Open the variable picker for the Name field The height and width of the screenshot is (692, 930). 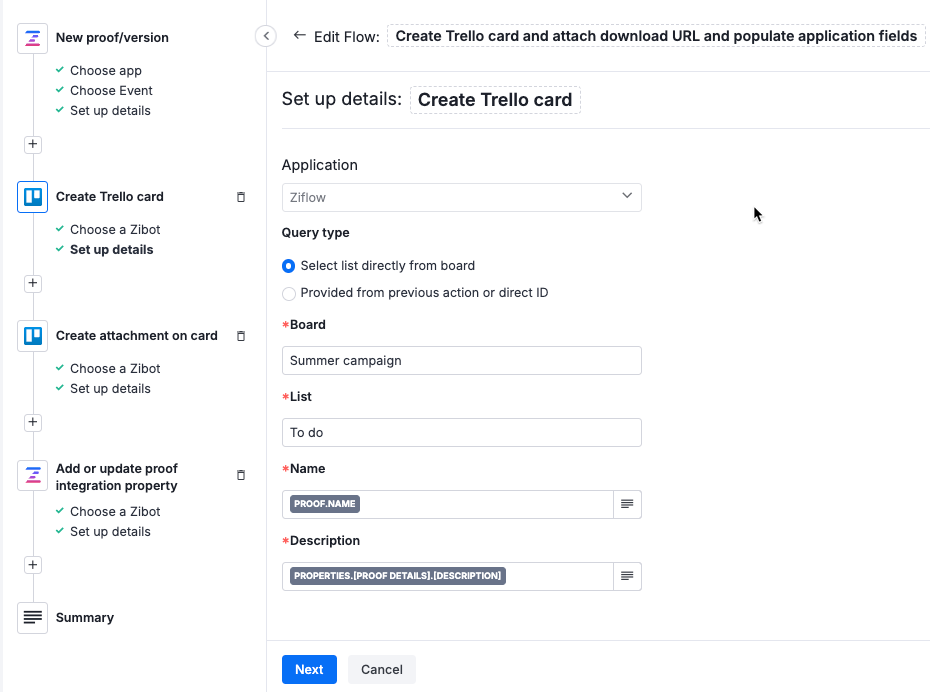[627, 504]
